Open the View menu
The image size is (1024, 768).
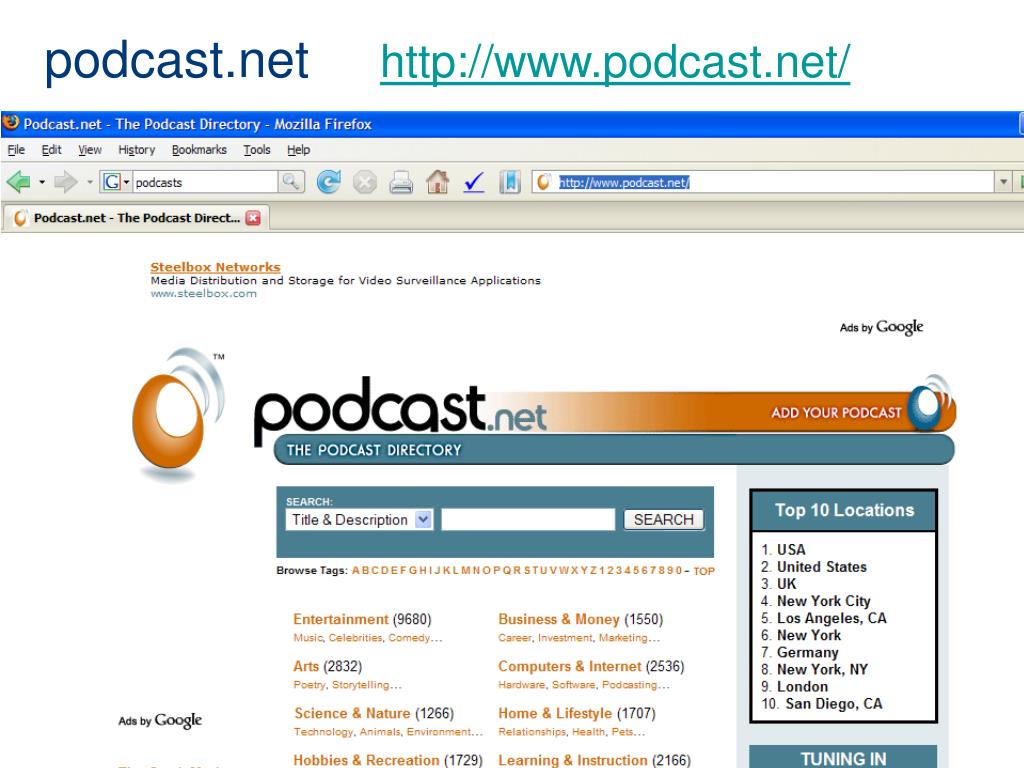(90, 150)
